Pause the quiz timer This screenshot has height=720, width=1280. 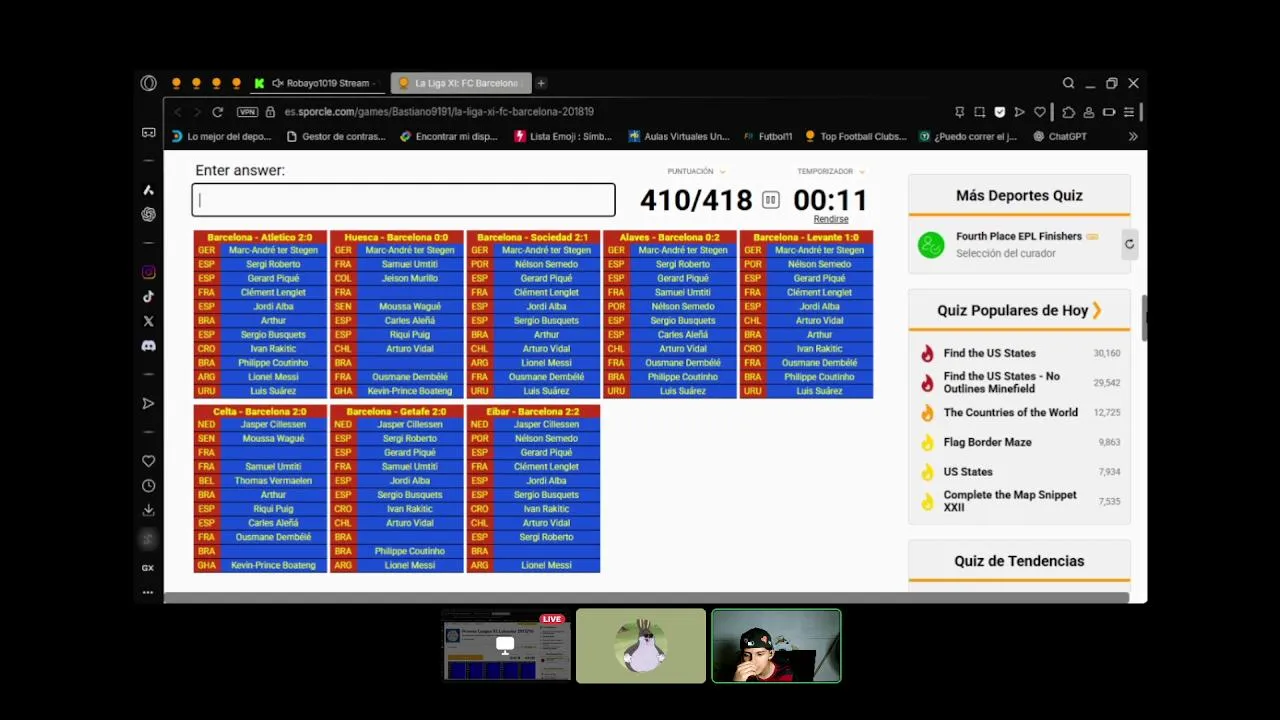coord(770,200)
